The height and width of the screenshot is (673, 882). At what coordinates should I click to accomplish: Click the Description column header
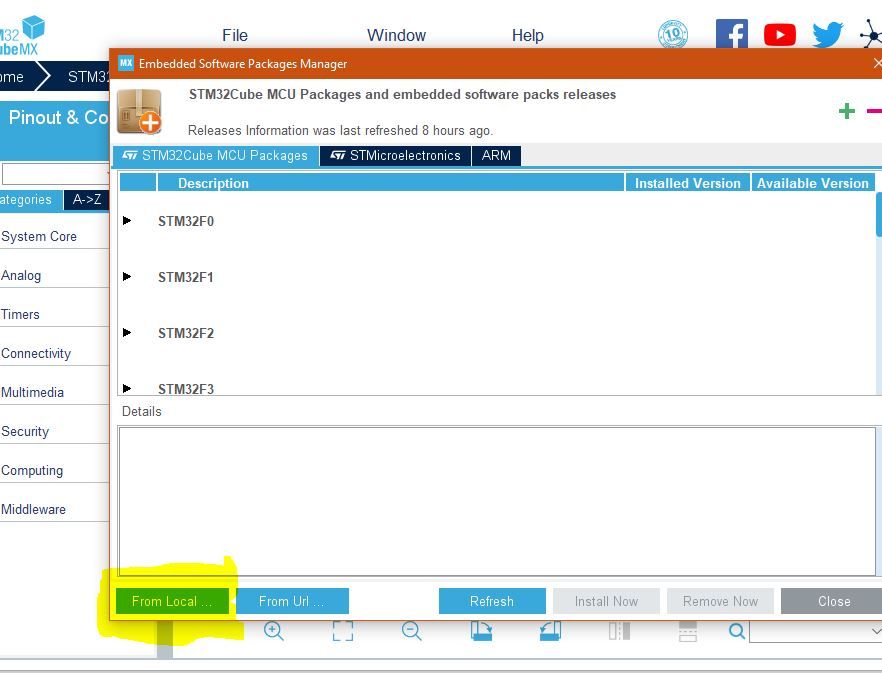point(391,183)
